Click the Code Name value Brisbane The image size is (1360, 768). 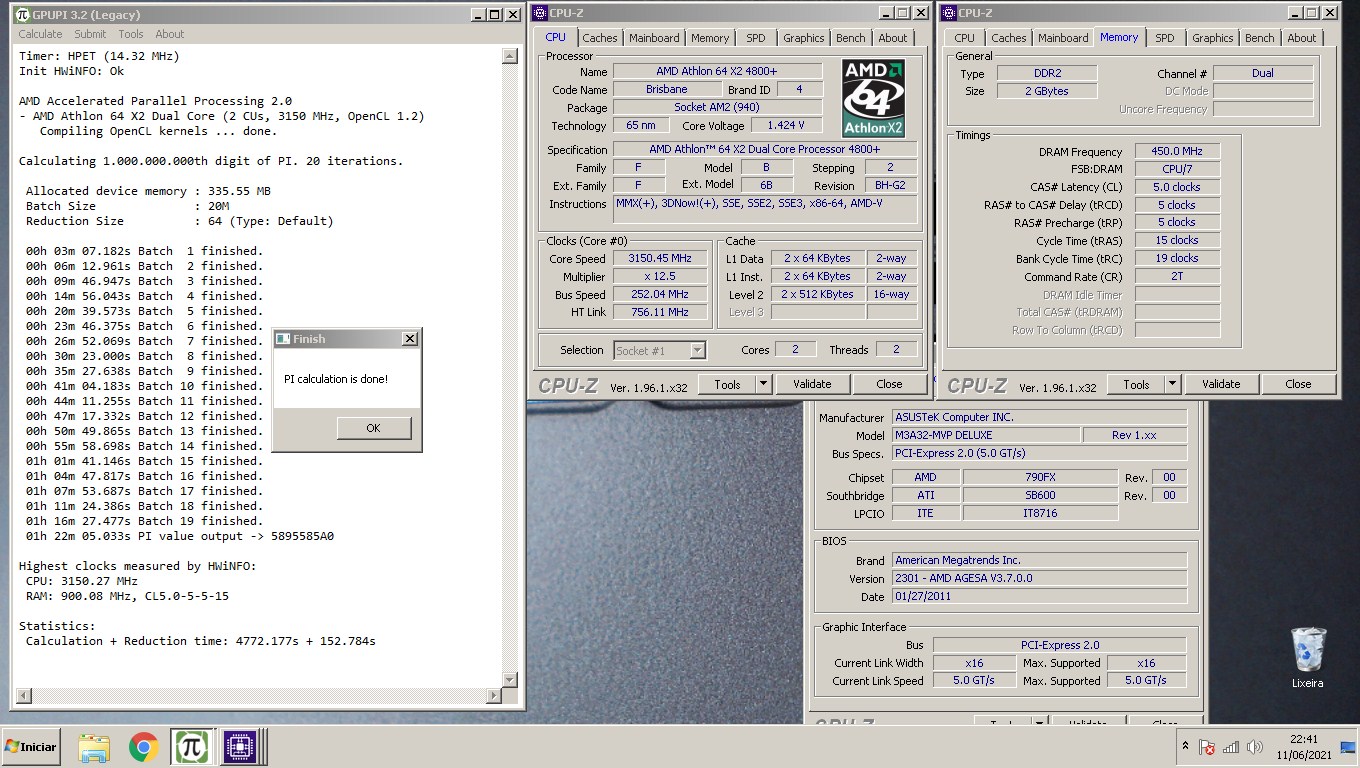coord(666,89)
